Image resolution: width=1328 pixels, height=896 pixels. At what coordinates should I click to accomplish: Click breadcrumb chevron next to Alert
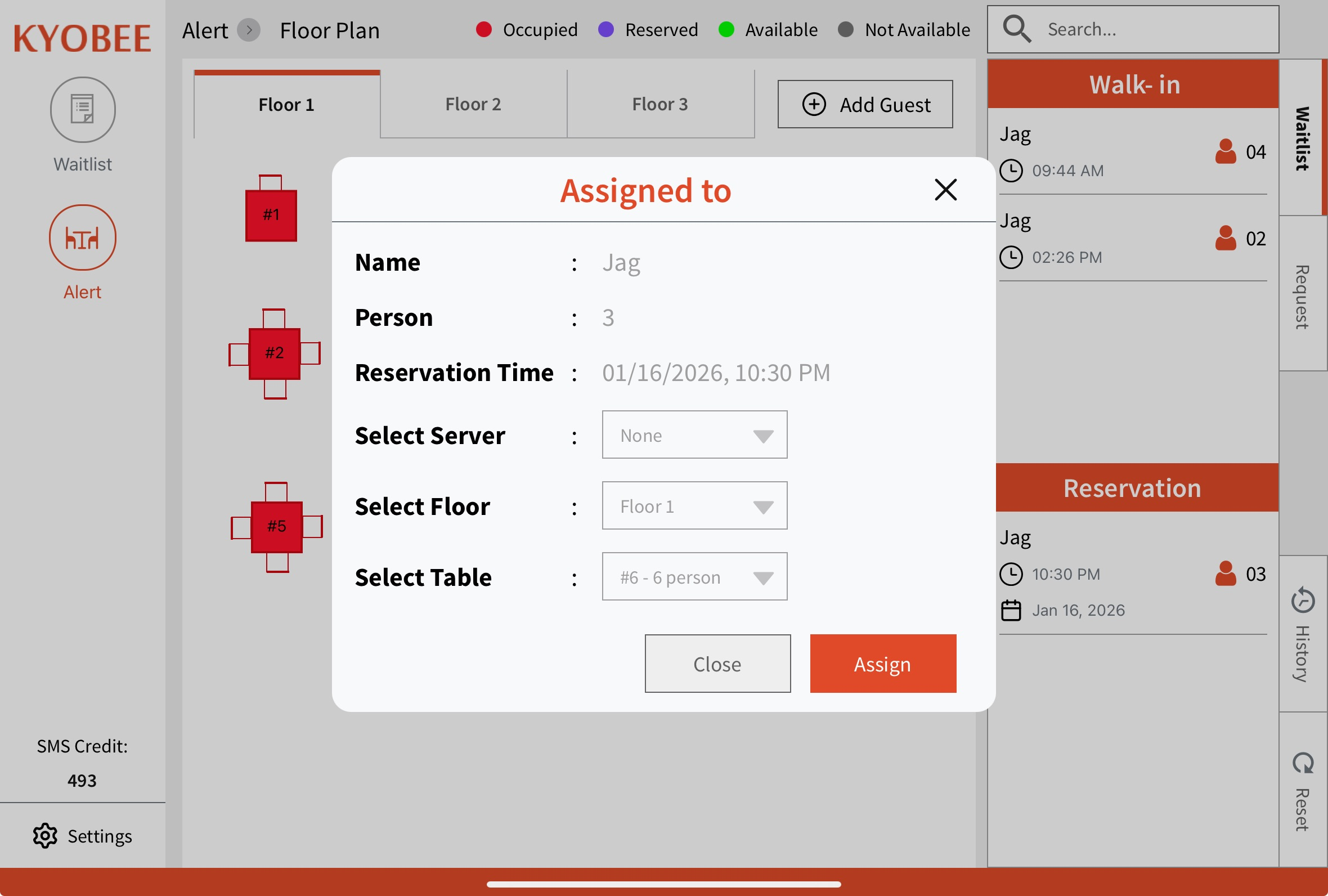pos(249,30)
